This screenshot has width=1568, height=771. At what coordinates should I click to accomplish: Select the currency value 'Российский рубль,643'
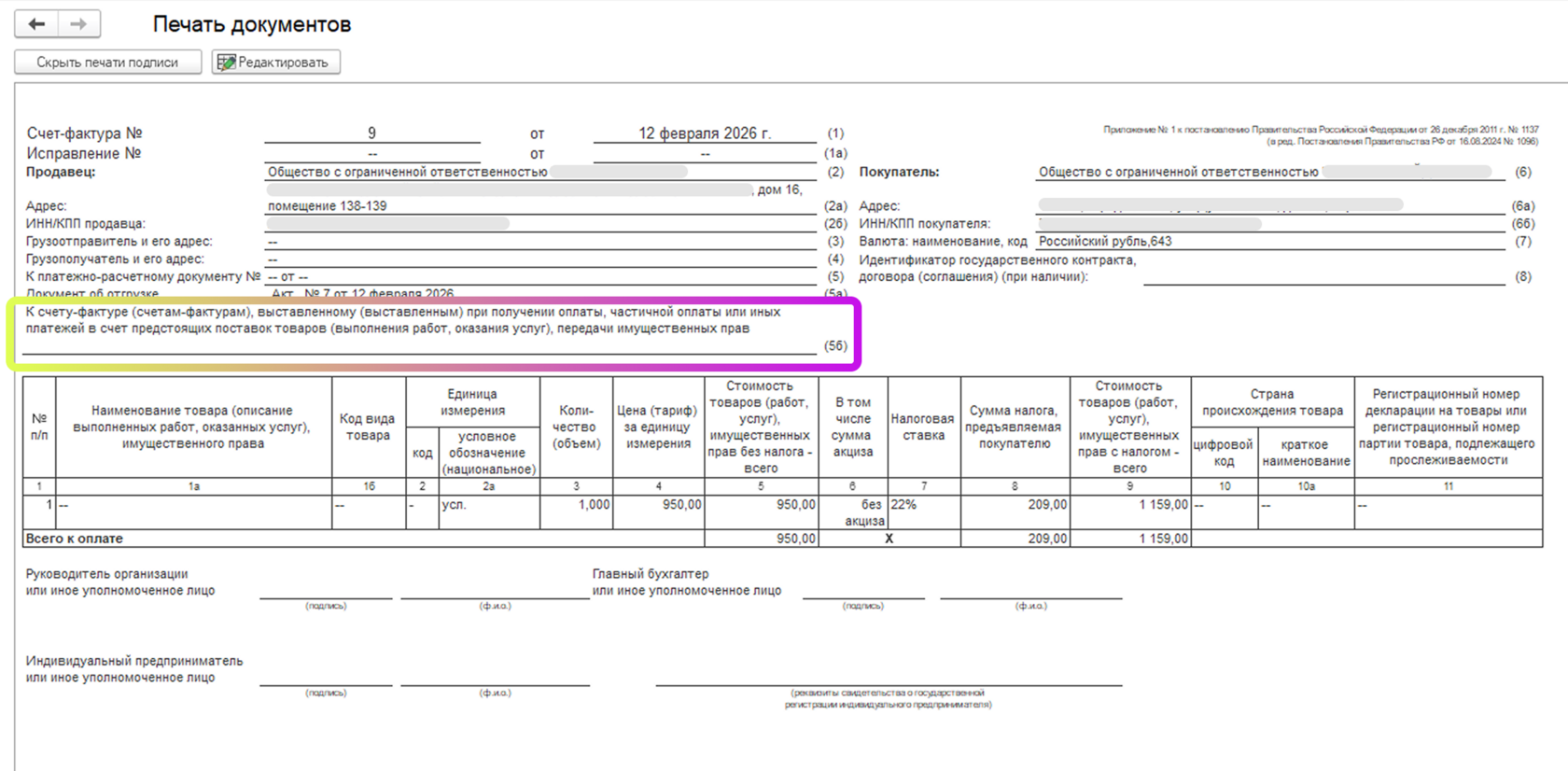1105,241
